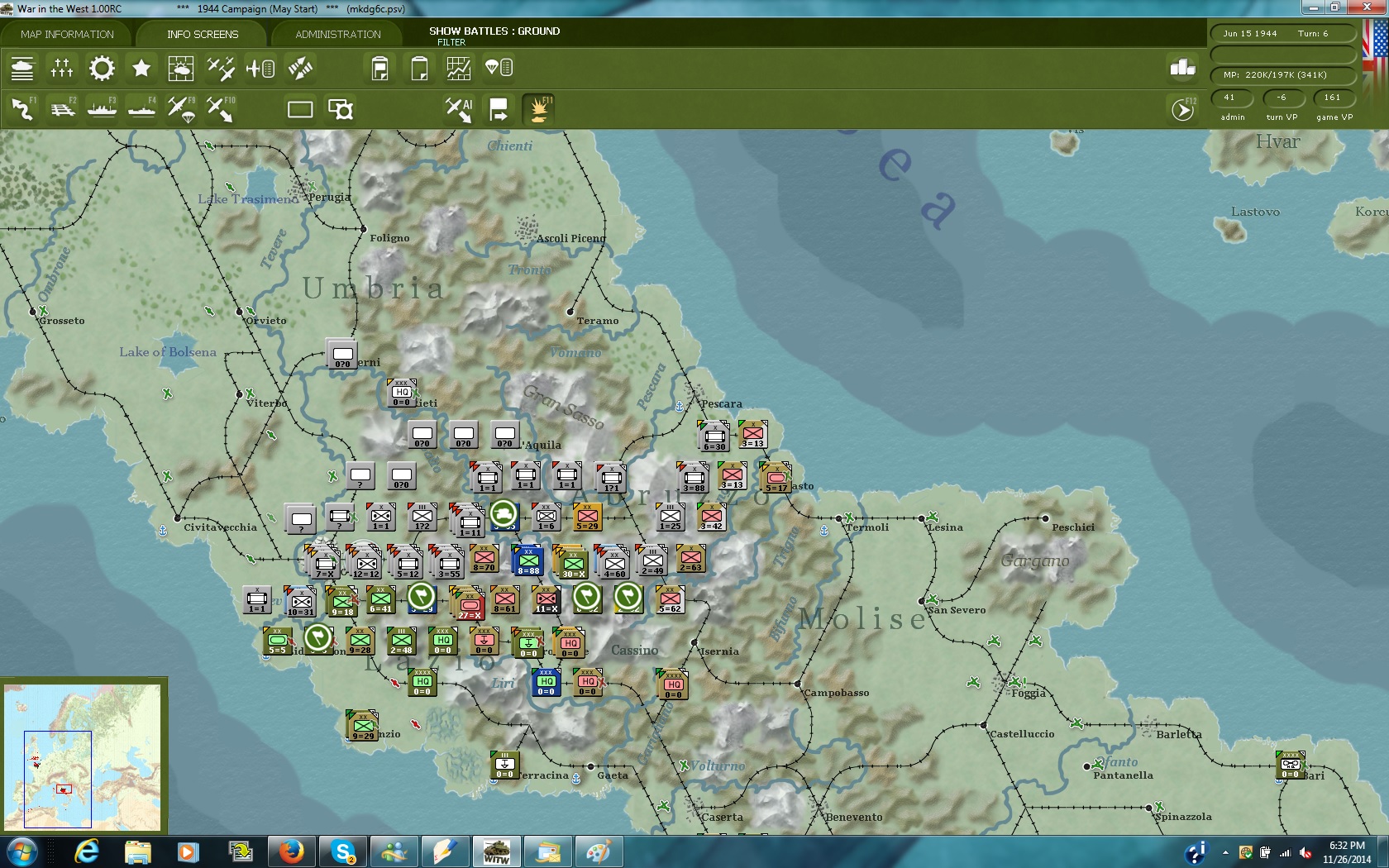Screen dimensions: 1389x868
Task: Click the SHOW BATTLES : GROUND label
Action: (494, 31)
